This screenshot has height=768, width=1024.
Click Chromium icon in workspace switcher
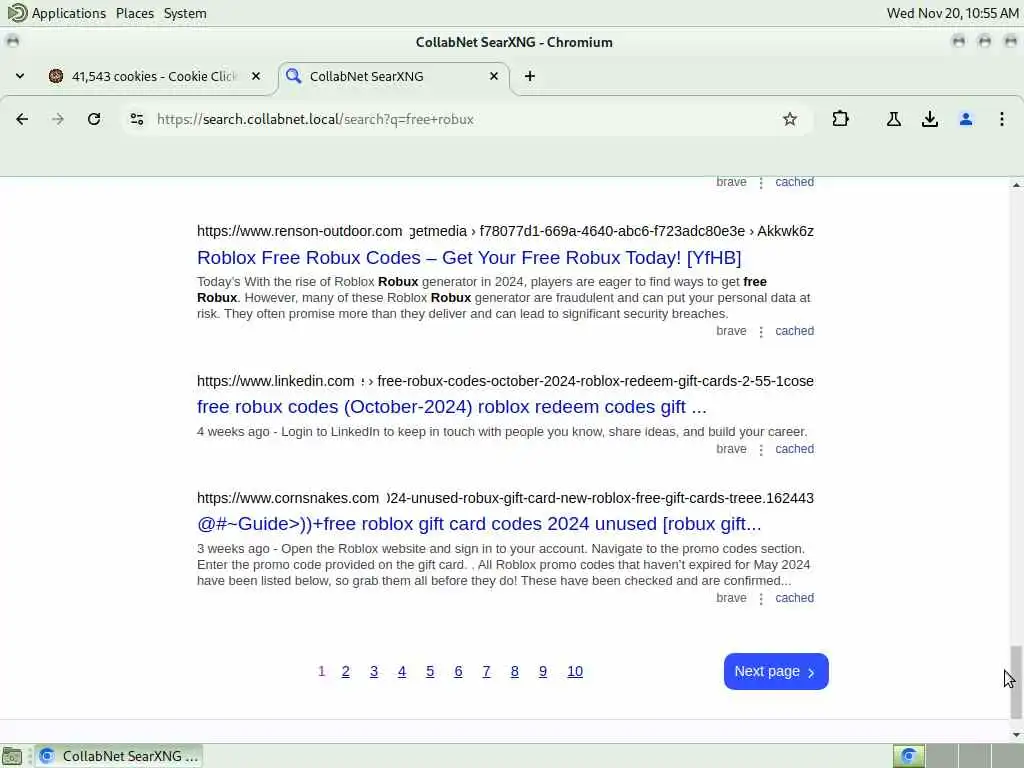[908, 756]
